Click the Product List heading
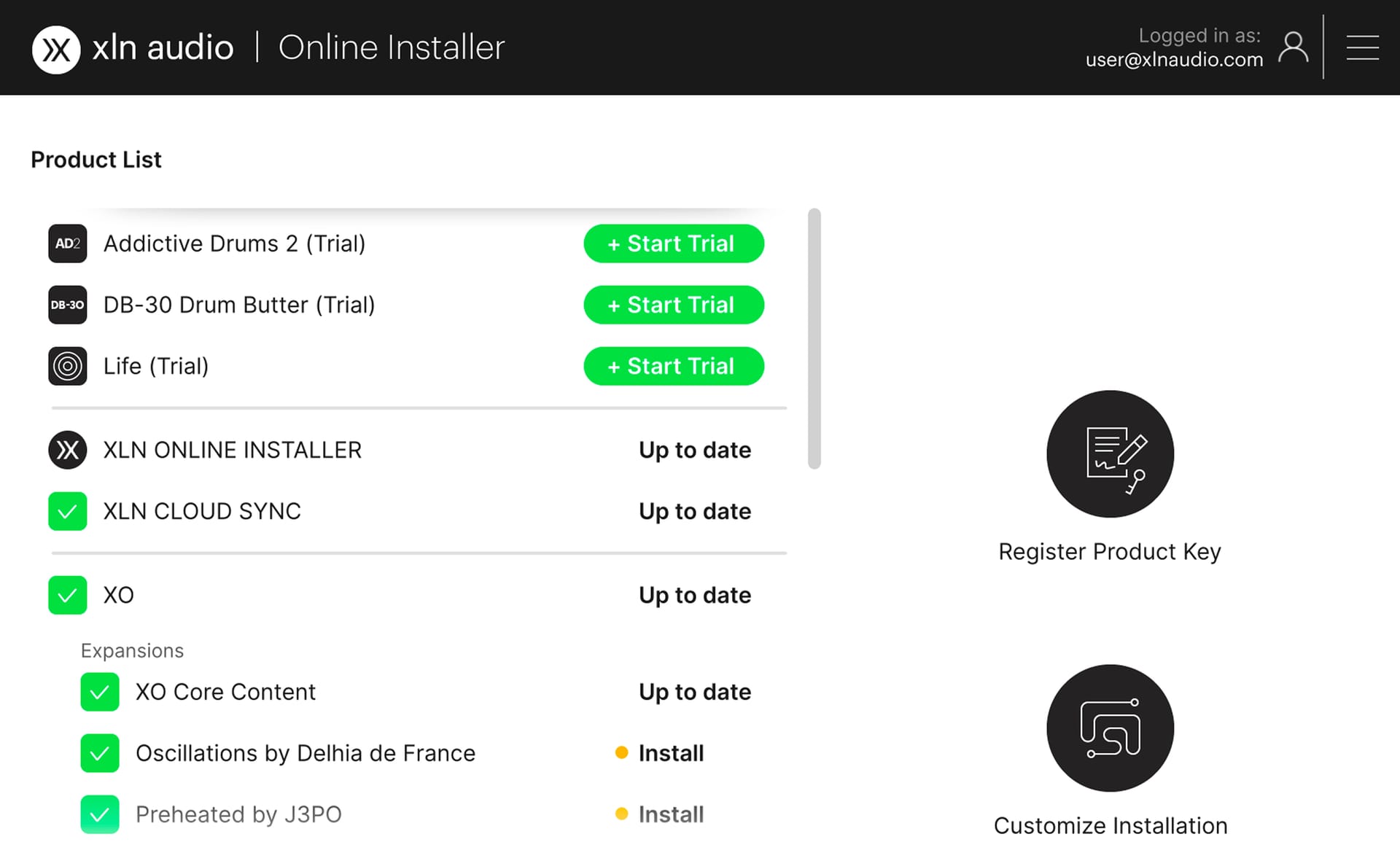 click(x=96, y=160)
